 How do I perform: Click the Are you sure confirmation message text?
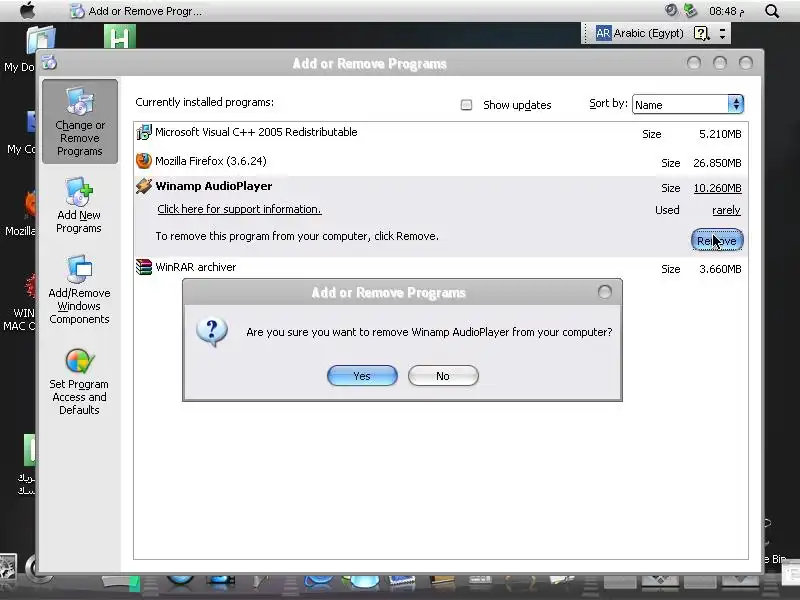tap(429, 332)
